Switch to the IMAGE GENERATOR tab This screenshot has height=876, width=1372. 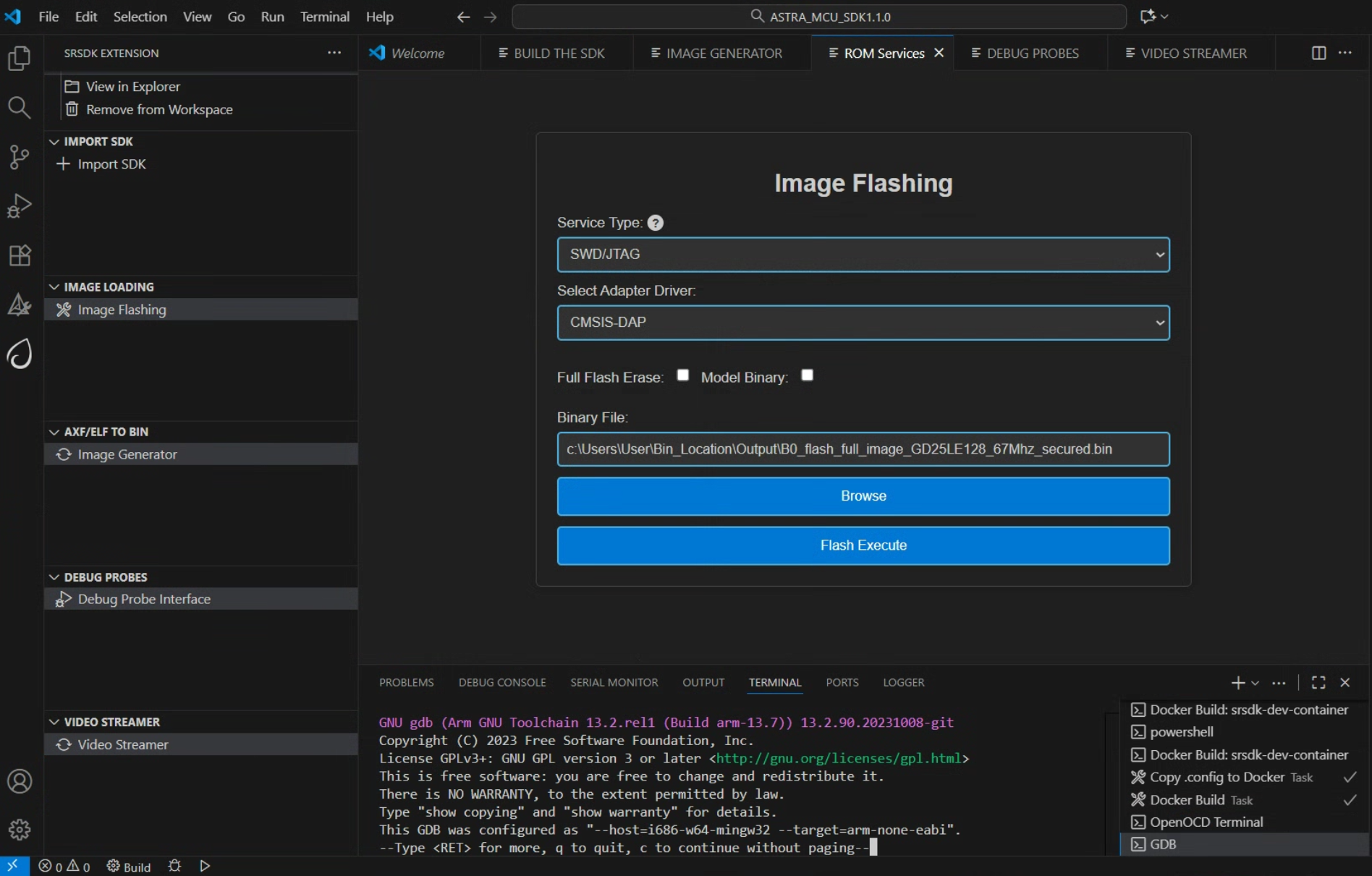tap(723, 53)
